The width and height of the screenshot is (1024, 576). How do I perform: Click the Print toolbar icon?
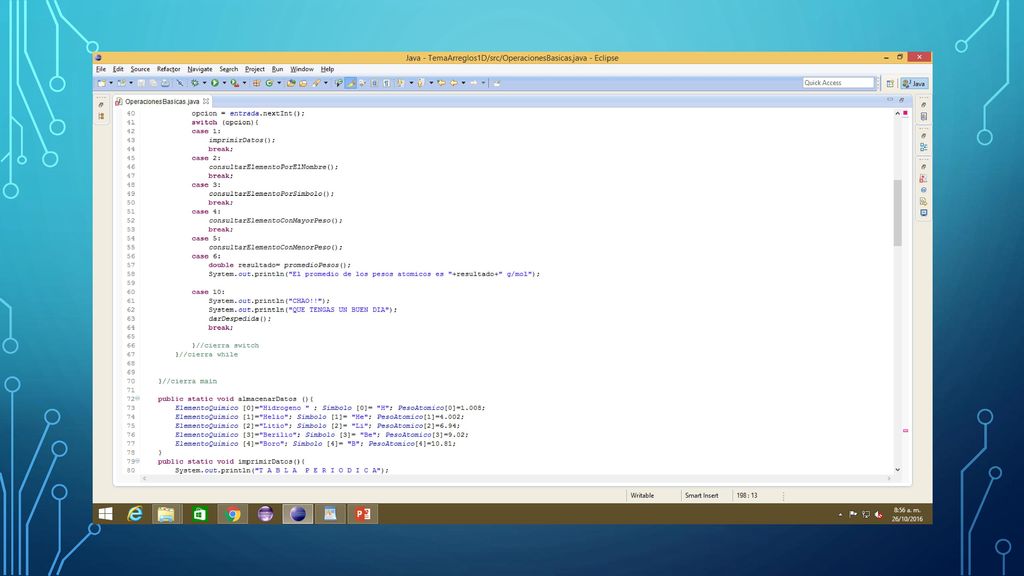click(165, 83)
